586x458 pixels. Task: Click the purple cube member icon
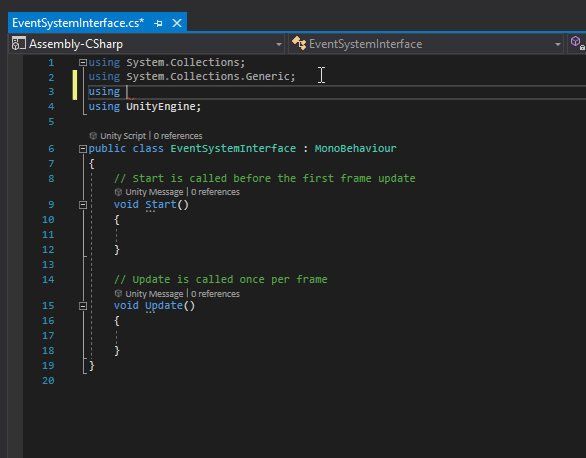577,42
